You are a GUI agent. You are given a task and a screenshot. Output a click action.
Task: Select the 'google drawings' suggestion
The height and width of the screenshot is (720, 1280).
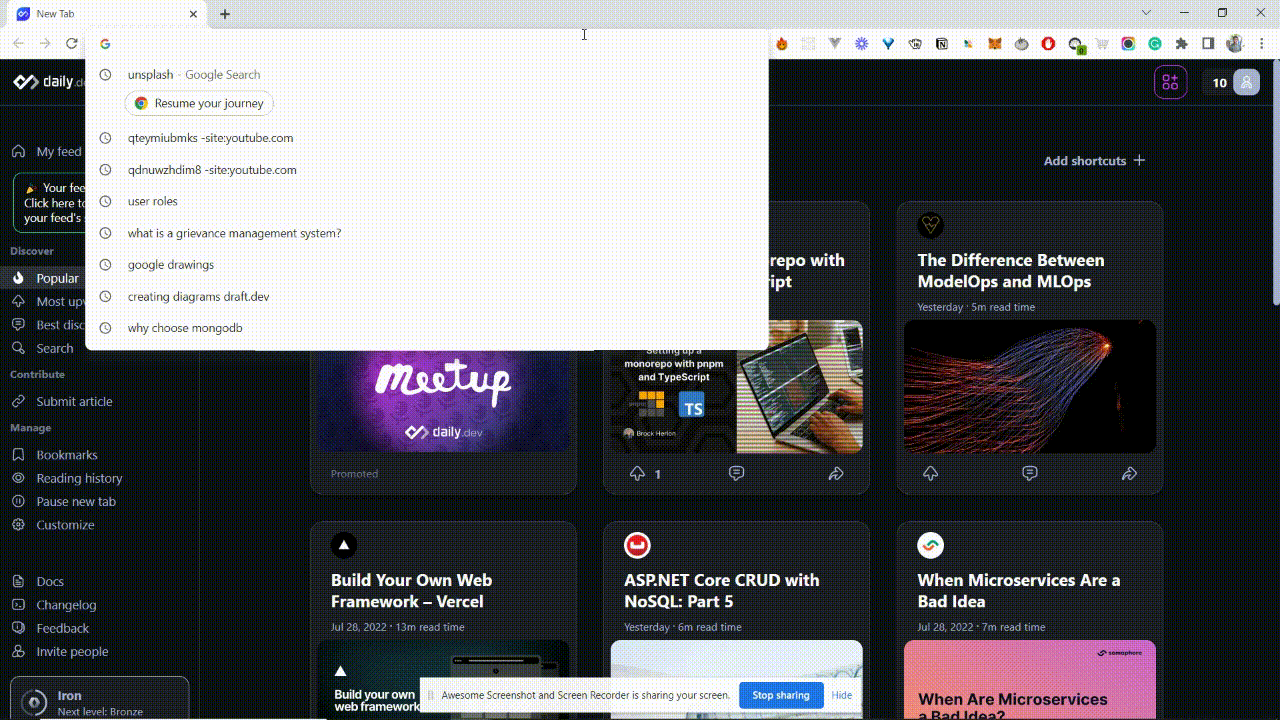click(427, 265)
